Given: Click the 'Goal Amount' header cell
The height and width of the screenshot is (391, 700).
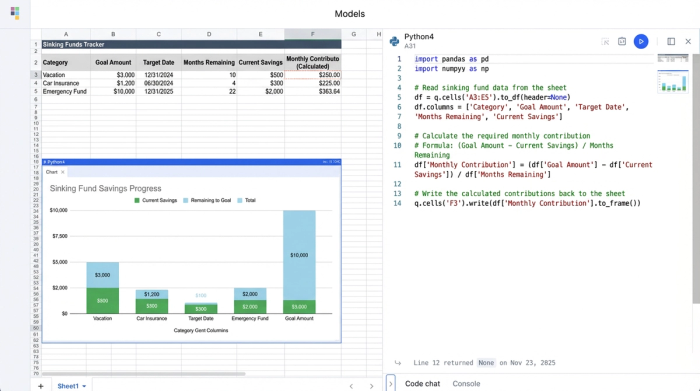Looking at the screenshot, I should [113, 62].
